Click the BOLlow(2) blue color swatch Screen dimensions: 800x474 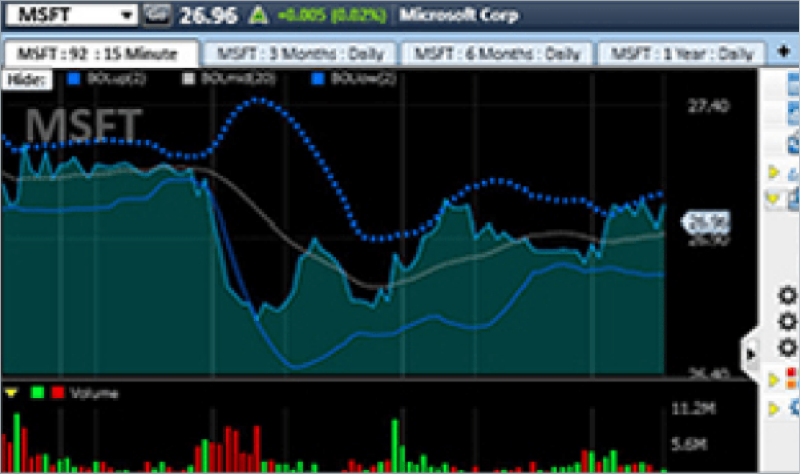coord(317,79)
